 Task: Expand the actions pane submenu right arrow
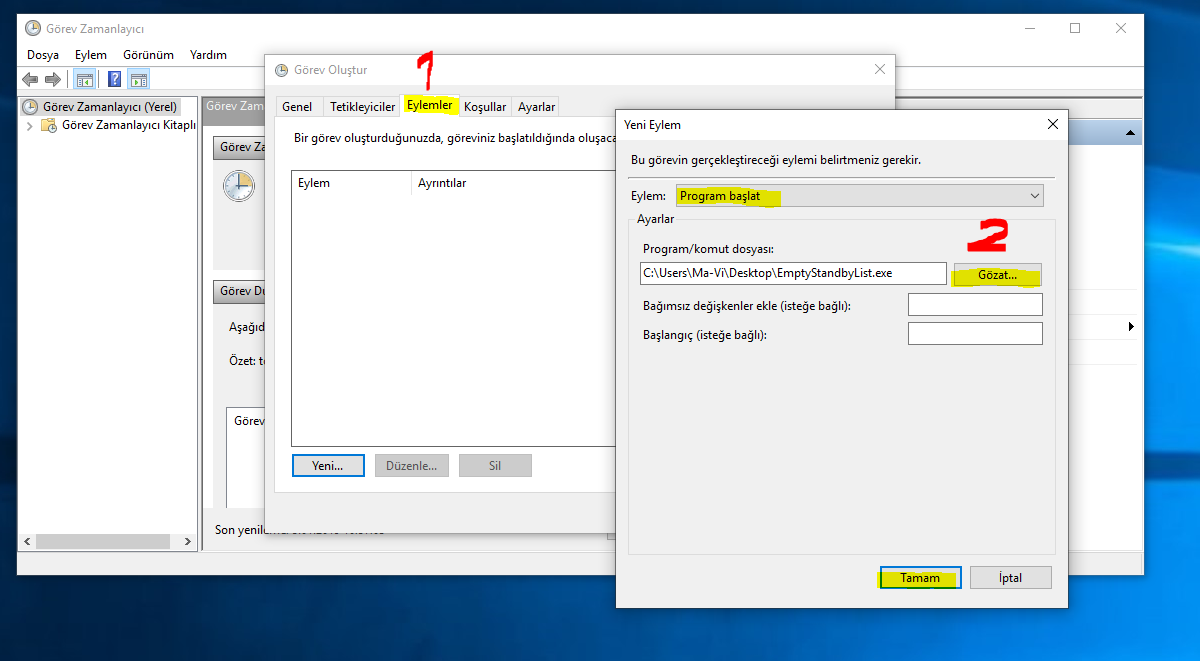point(1131,327)
